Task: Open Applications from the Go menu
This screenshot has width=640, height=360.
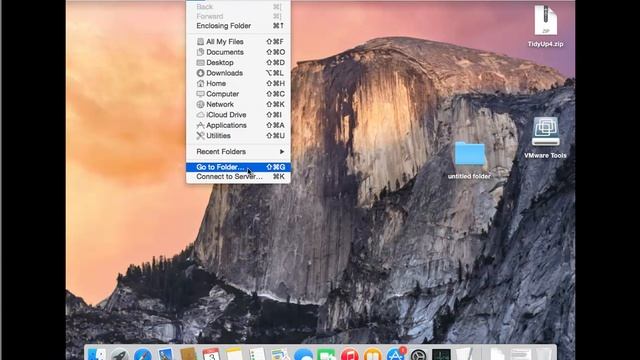Action: [x=238, y=125]
